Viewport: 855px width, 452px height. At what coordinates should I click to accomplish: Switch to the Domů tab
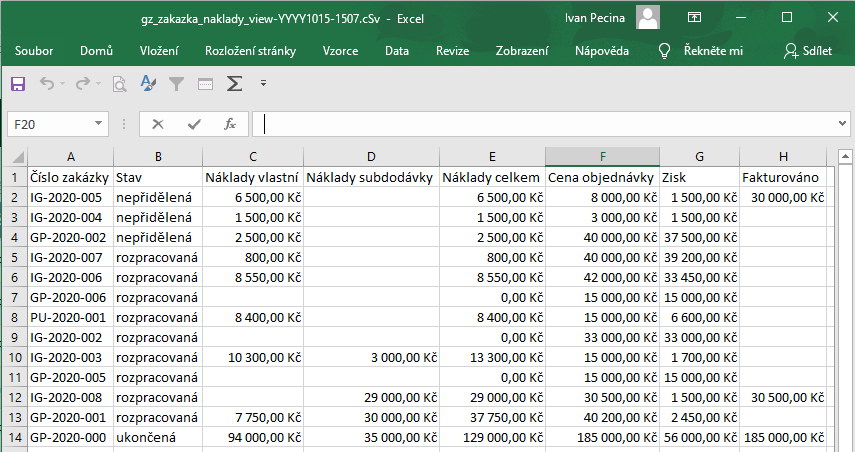(97, 51)
